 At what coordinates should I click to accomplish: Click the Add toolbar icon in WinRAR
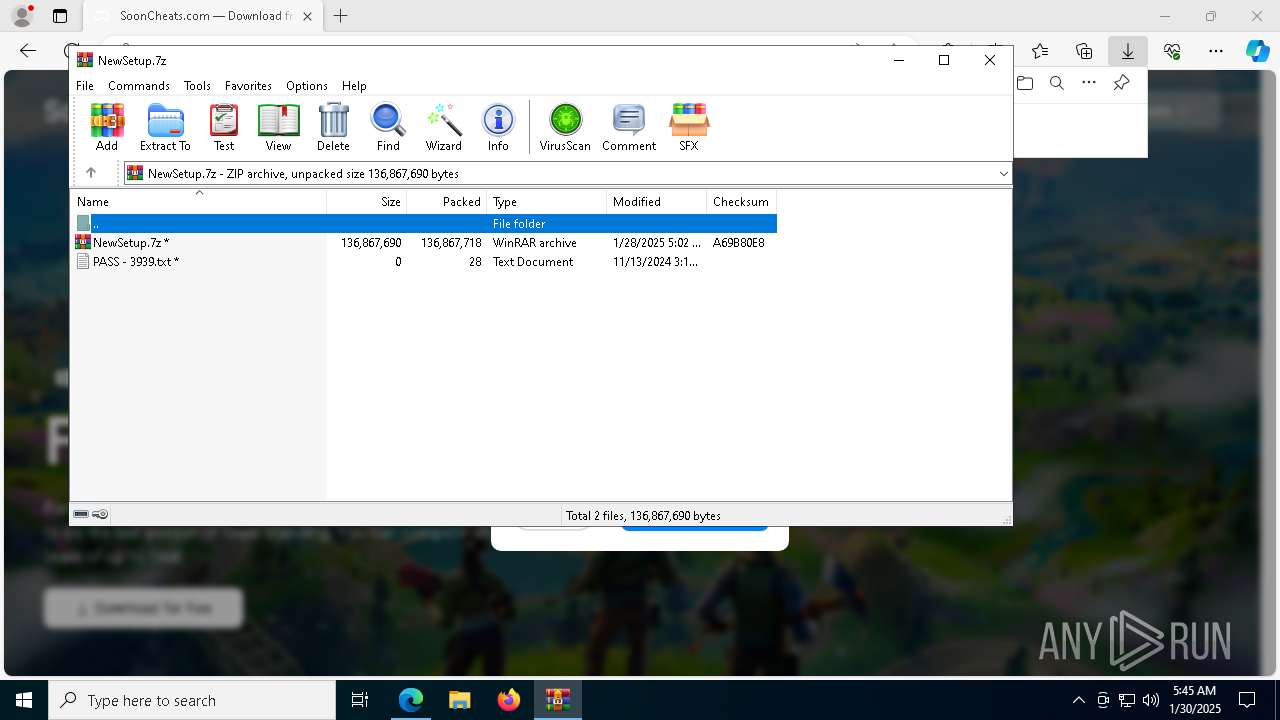107,127
